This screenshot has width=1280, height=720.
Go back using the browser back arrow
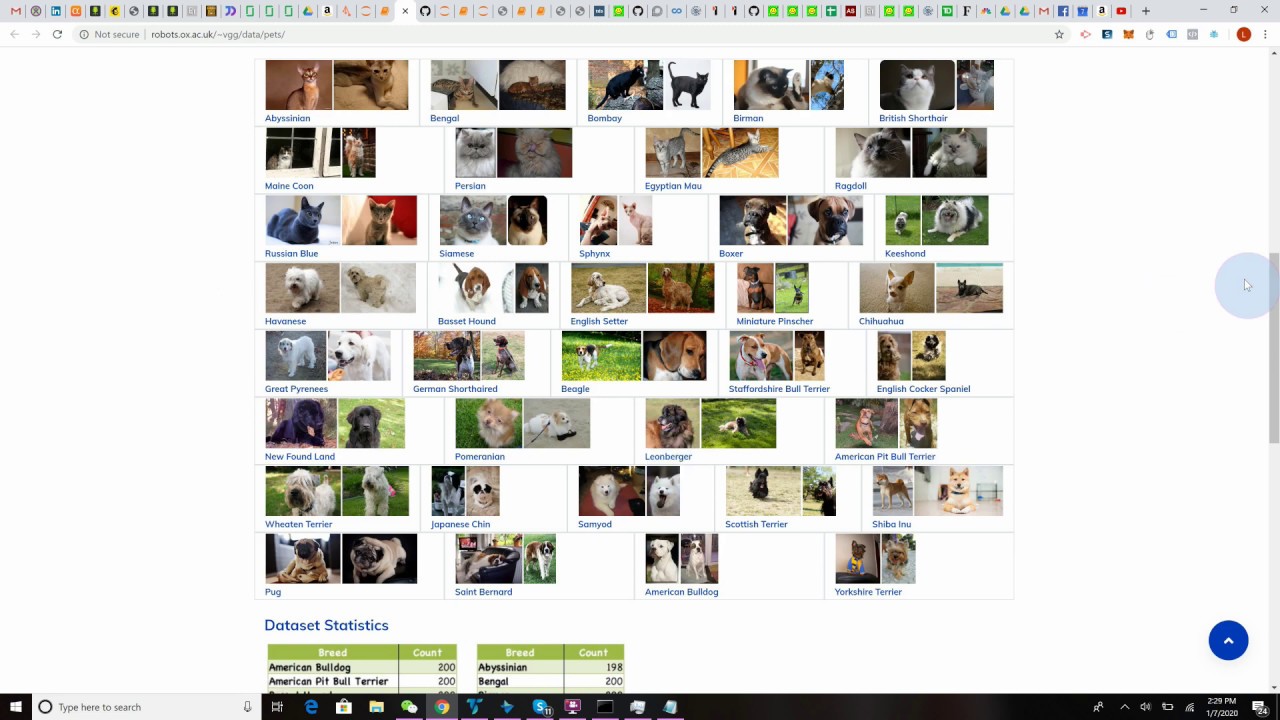click(14, 34)
